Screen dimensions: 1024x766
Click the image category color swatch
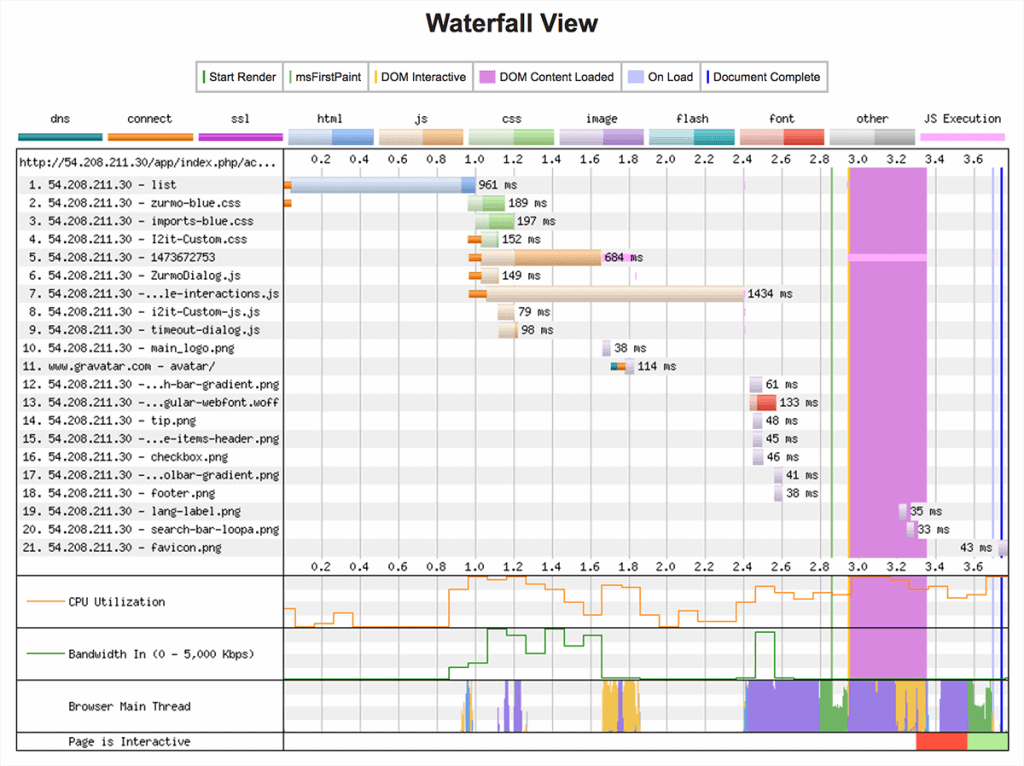click(x=601, y=134)
